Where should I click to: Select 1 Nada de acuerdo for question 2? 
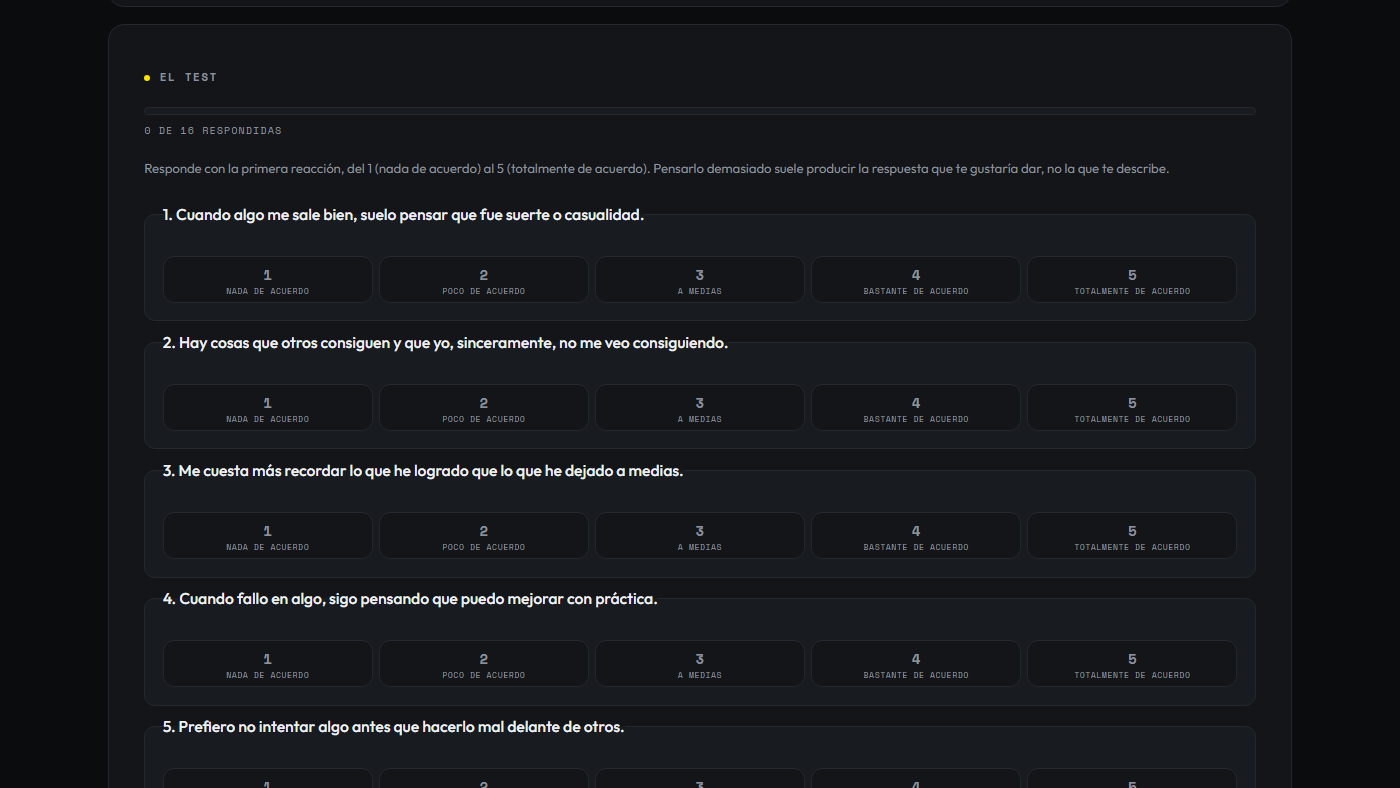click(x=268, y=407)
